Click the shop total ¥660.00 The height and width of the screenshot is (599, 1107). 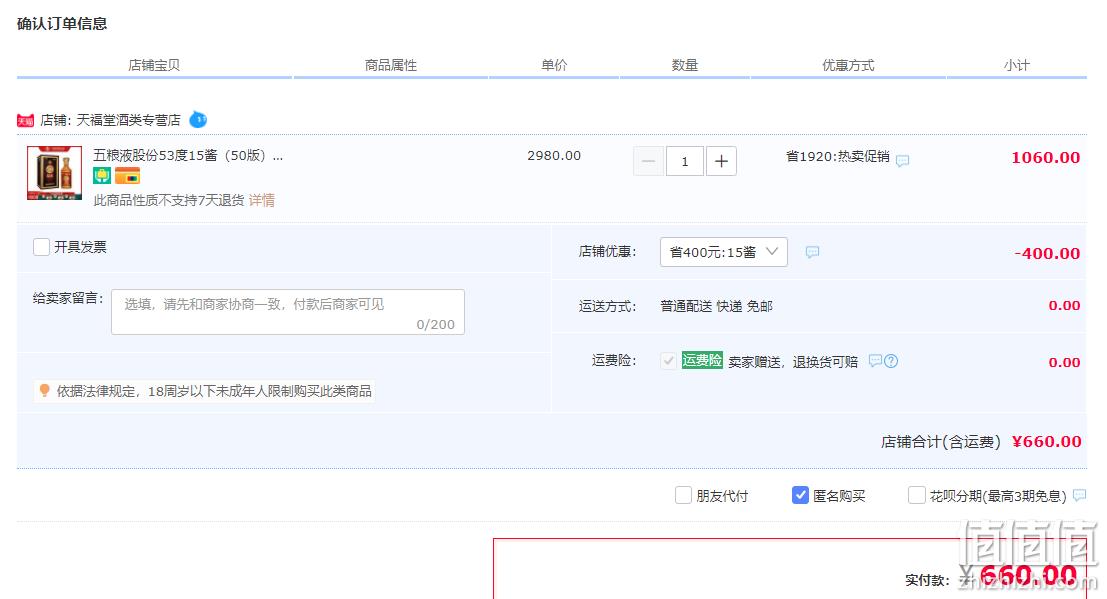pos(1046,441)
